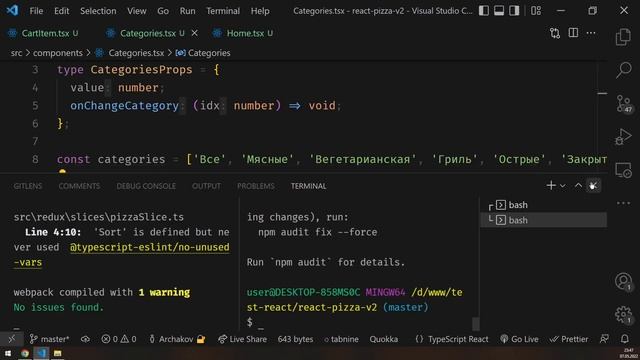Switch to the Home.tsx tab
Screen dimensions: 640x360
point(245,33)
